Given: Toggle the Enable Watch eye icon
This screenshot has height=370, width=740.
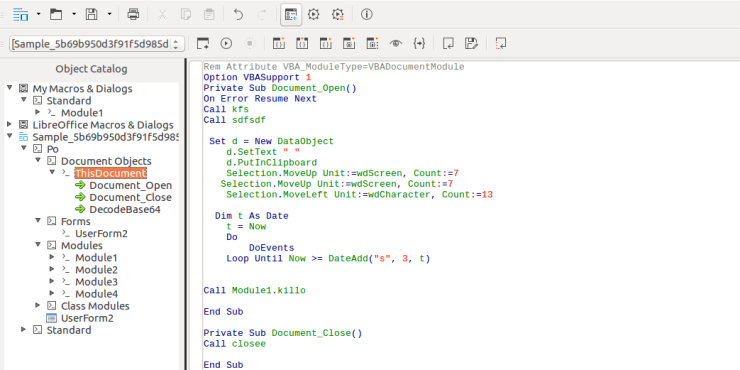Looking at the screenshot, I should click(x=395, y=43).
